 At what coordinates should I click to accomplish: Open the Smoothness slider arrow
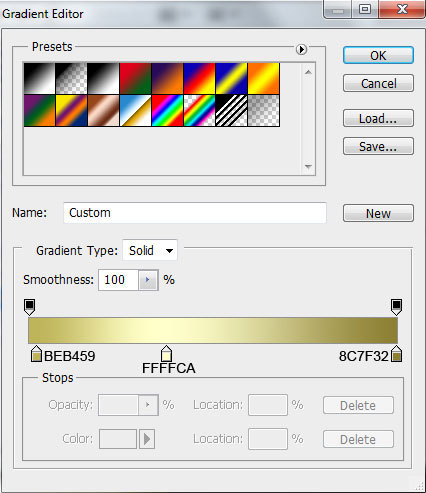coord(148,280)
